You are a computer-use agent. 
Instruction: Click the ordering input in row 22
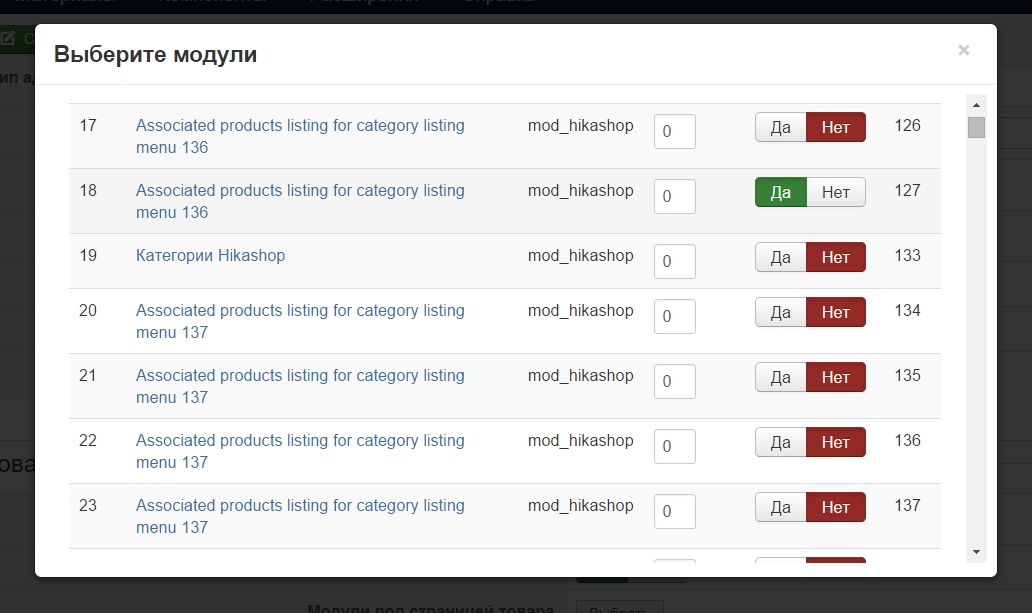pyautogui.click(x=674, y=446)
